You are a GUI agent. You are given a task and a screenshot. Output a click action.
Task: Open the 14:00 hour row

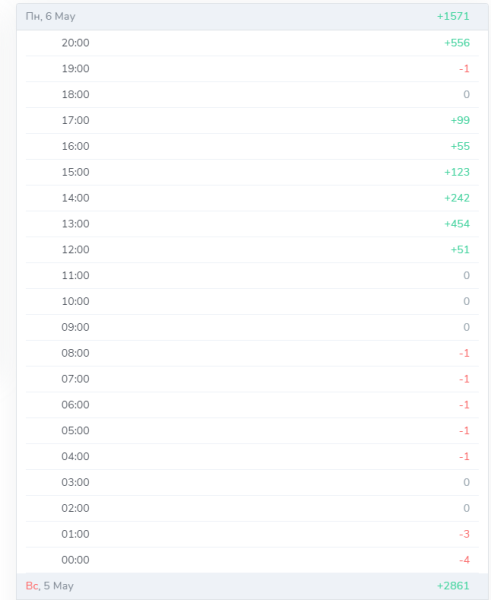(x=252, y=198)
